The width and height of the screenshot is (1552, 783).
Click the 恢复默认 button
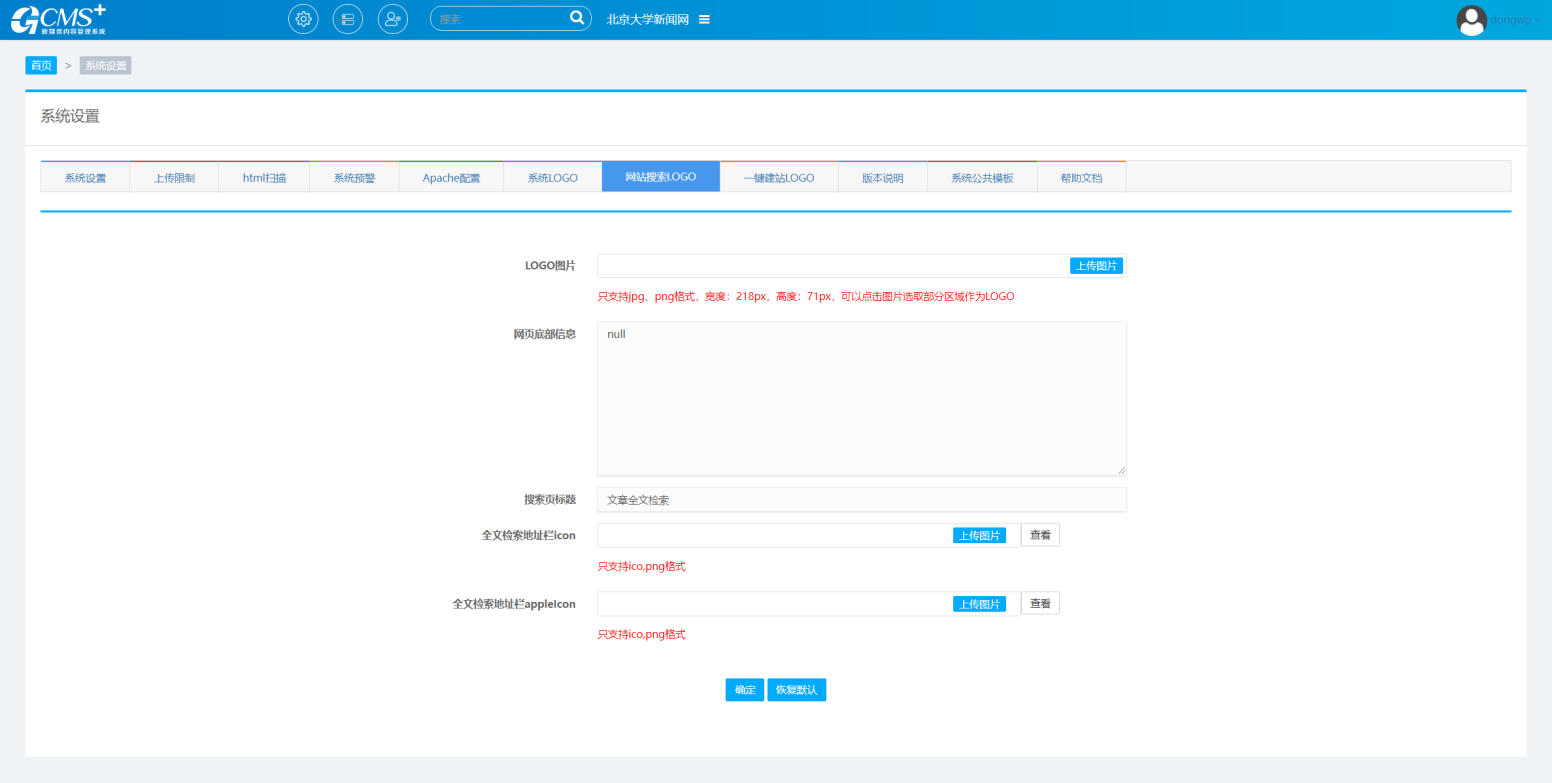[797, 690]
